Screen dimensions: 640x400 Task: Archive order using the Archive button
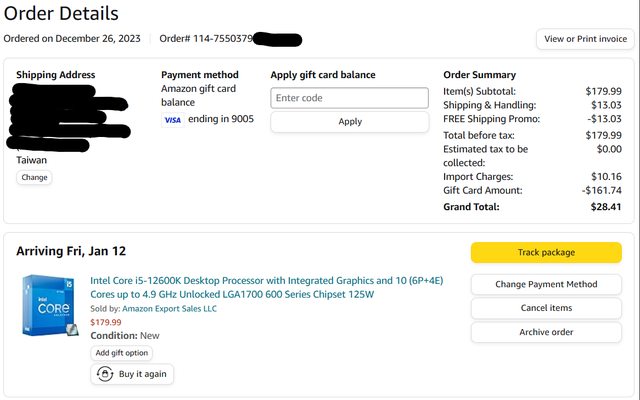pos(547,332)
